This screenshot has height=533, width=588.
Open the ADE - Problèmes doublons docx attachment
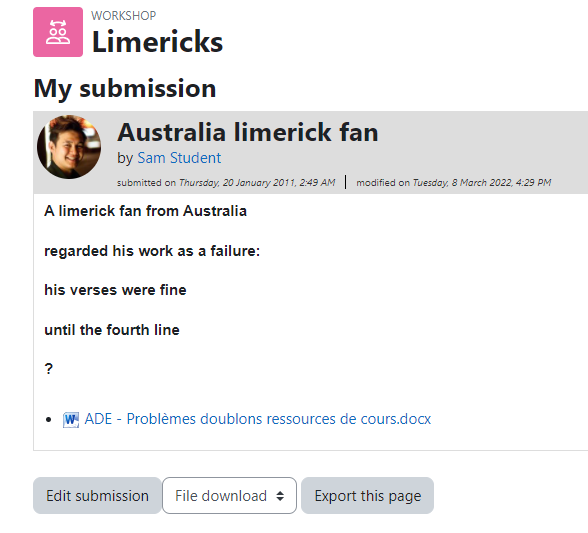[258, 419]
